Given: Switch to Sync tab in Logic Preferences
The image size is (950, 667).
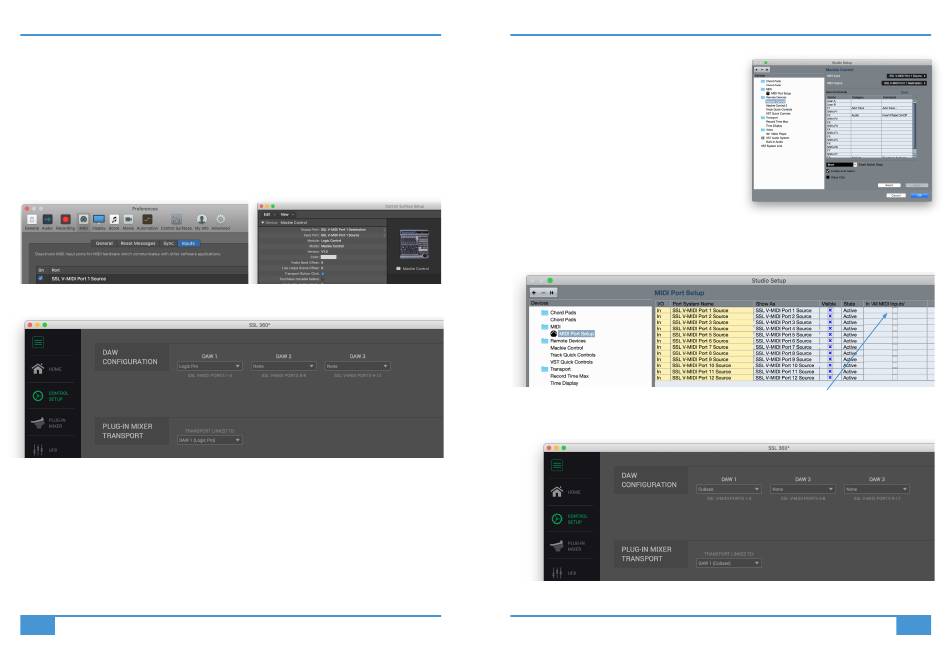Looking at the screenshot, I should (168, 244).
